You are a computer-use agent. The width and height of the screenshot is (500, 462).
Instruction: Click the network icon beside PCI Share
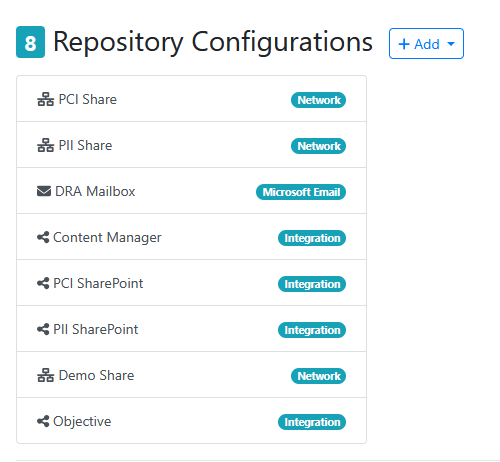point(45,99)
